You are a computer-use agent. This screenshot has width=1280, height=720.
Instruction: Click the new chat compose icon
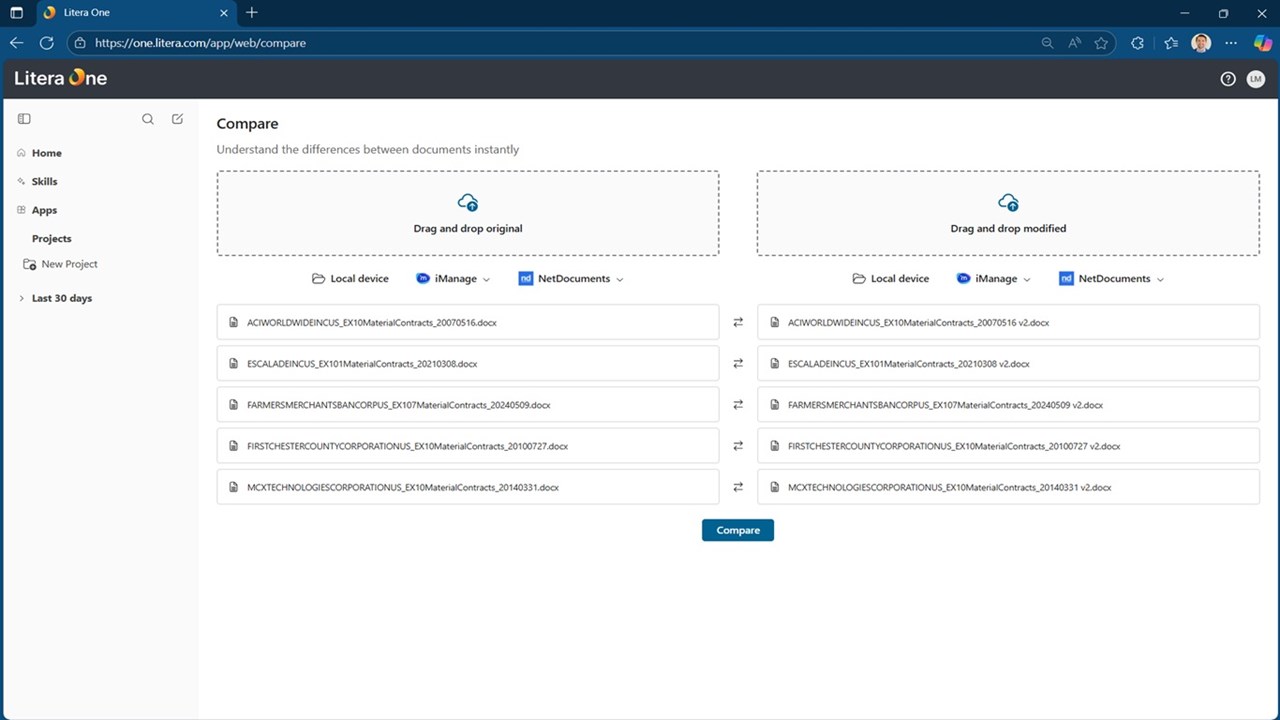(177, 119)
